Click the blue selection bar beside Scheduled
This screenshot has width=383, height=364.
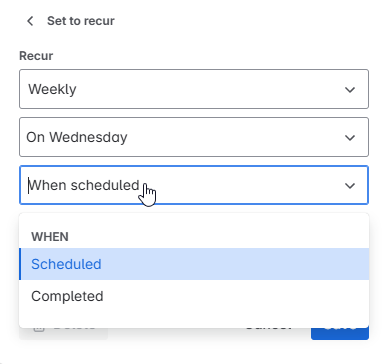pos(20,264)
